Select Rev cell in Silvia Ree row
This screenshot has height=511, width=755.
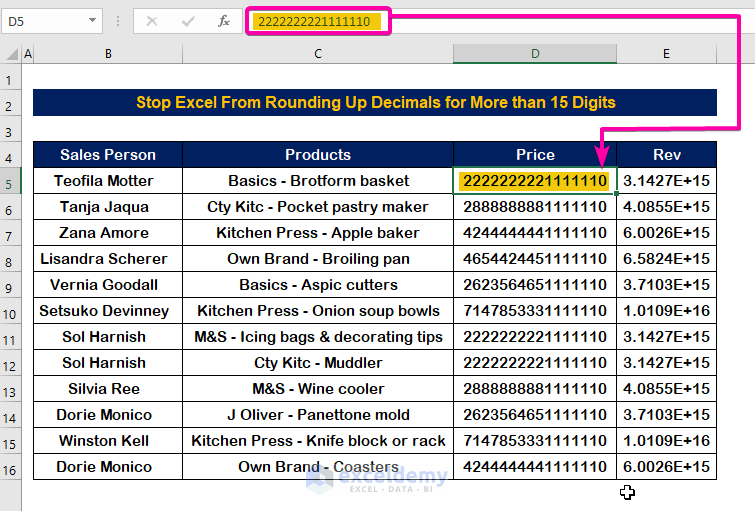(x=666, y=389)
